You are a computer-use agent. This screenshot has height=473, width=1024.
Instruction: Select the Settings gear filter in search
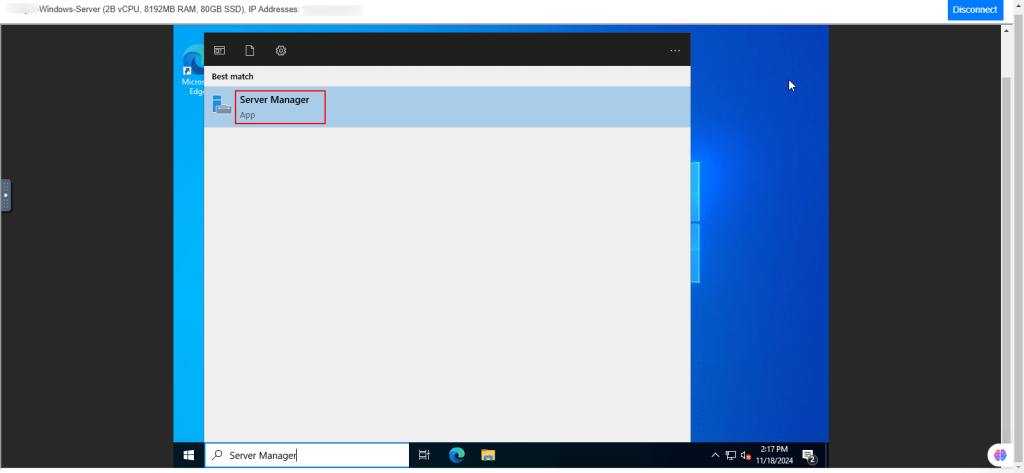[x=281, y=50]
